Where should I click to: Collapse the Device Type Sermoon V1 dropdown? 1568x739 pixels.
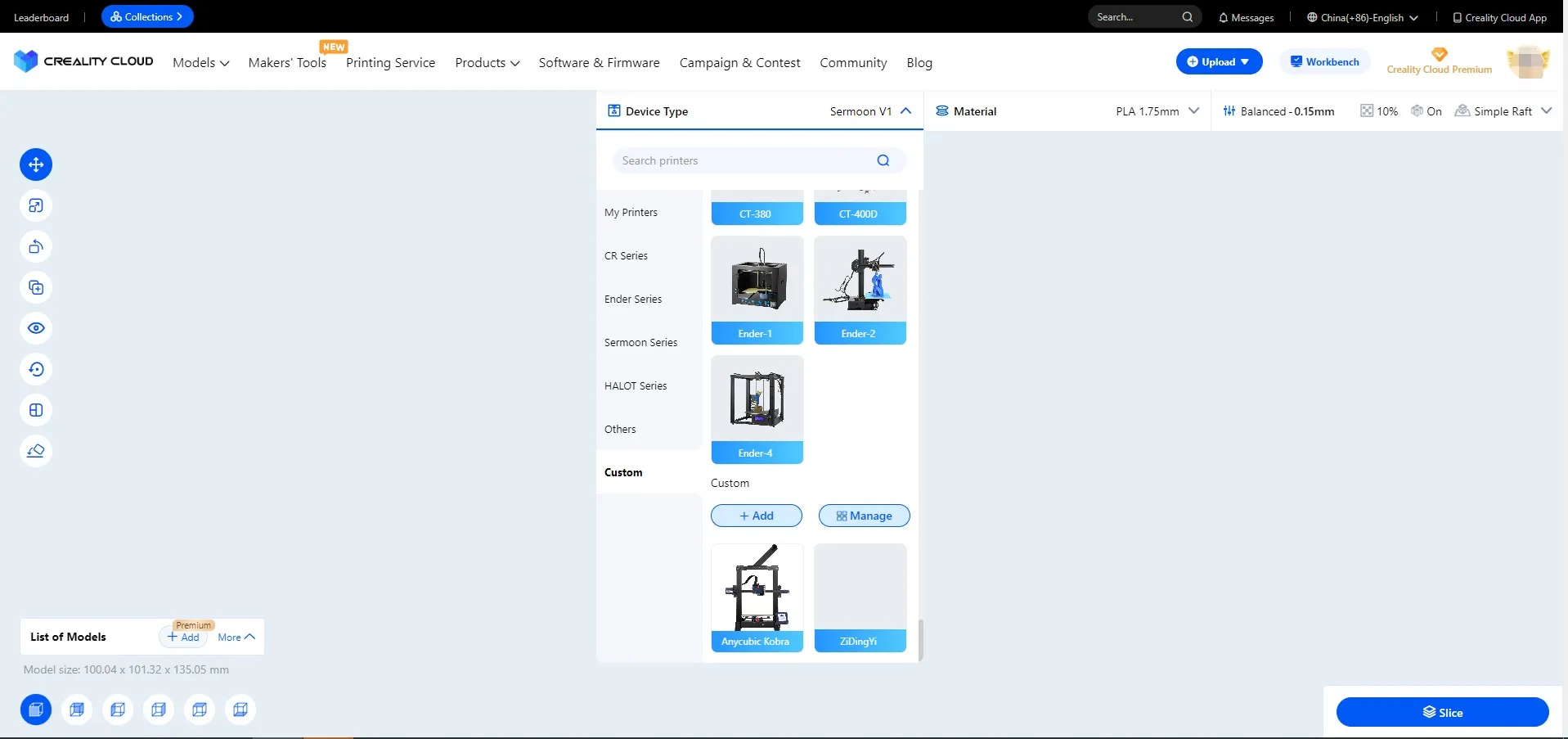[x=905, y=111]
